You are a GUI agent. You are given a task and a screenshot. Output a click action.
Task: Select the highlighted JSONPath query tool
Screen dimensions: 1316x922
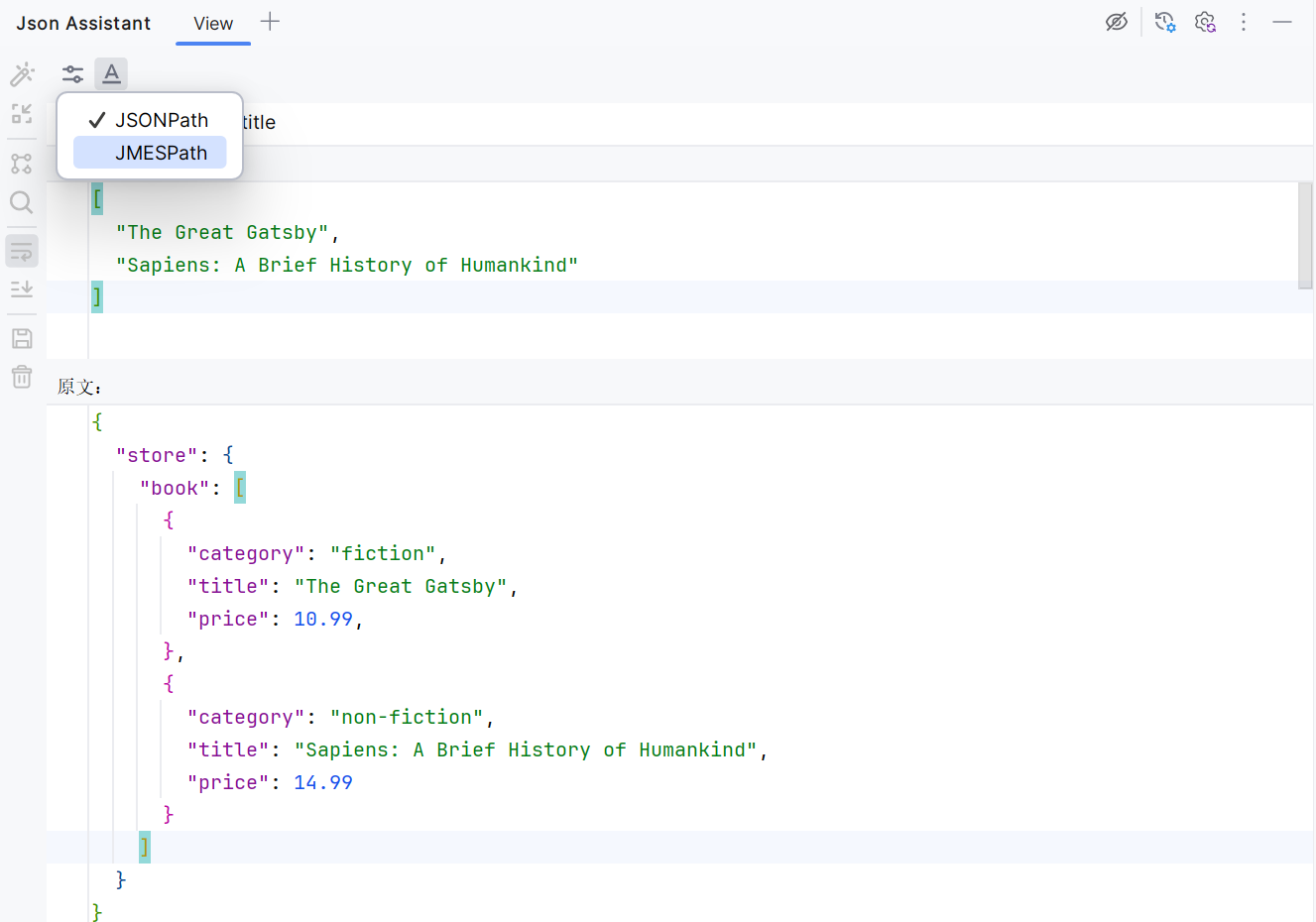pos(22,251)
